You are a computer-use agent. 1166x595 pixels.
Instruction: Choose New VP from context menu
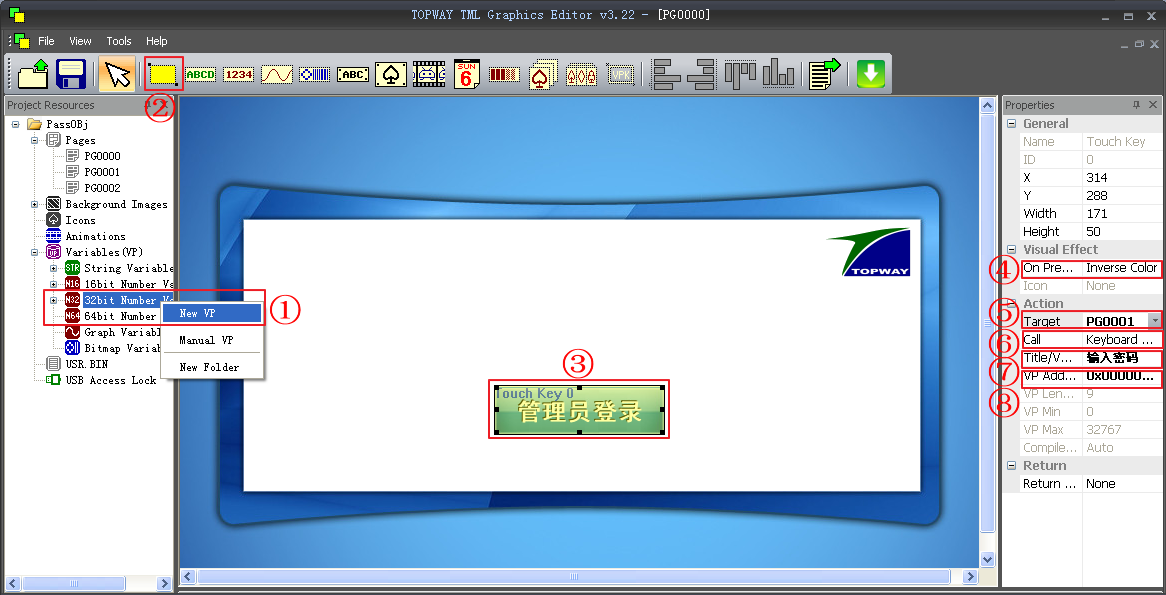point(212,313)
